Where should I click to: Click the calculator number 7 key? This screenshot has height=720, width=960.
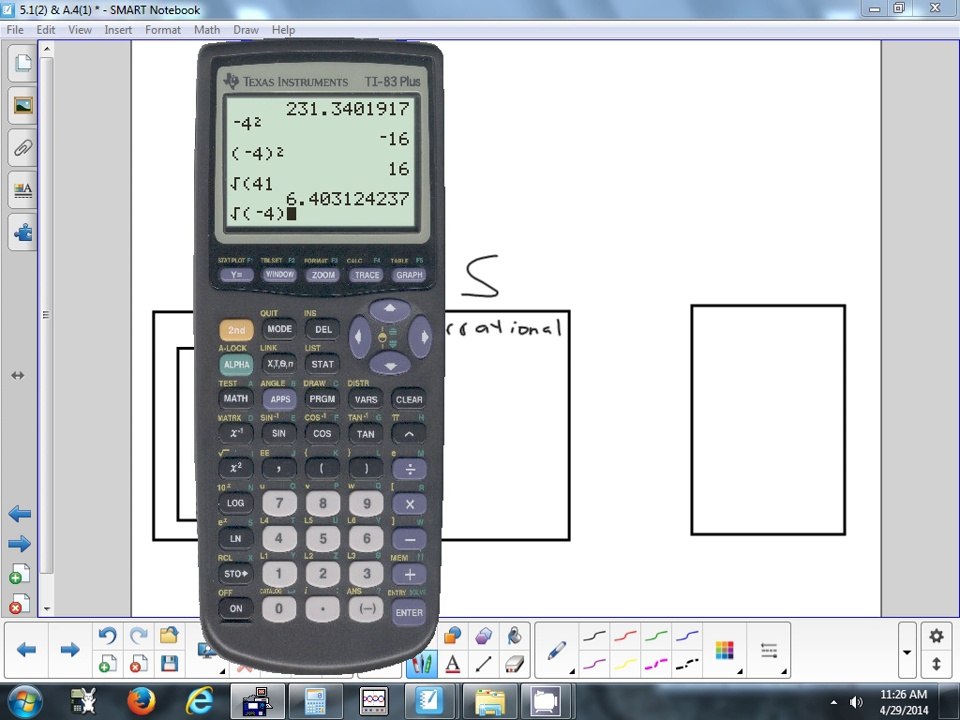[x=279, y=503]
